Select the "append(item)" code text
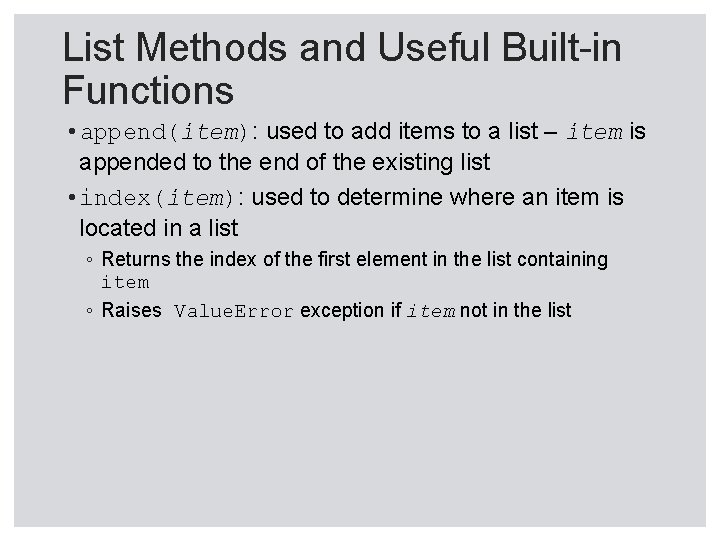 point(164,132)
